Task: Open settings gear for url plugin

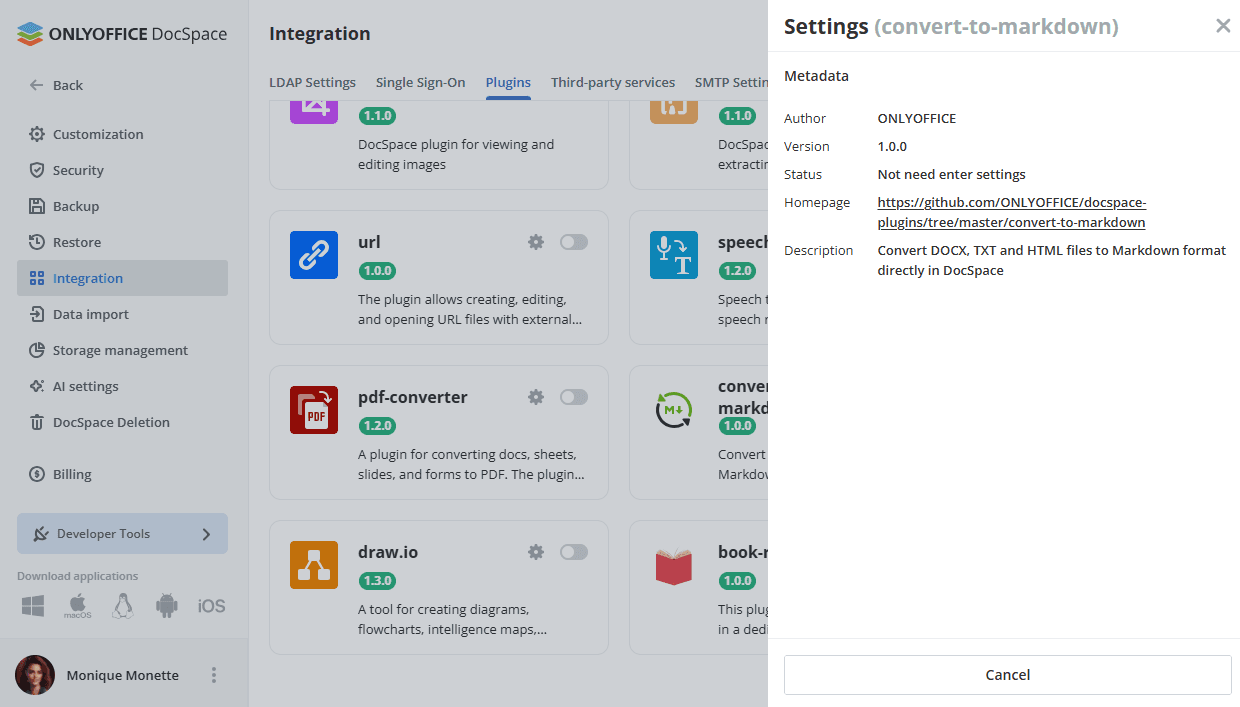Action: click(x=536, y=242)
